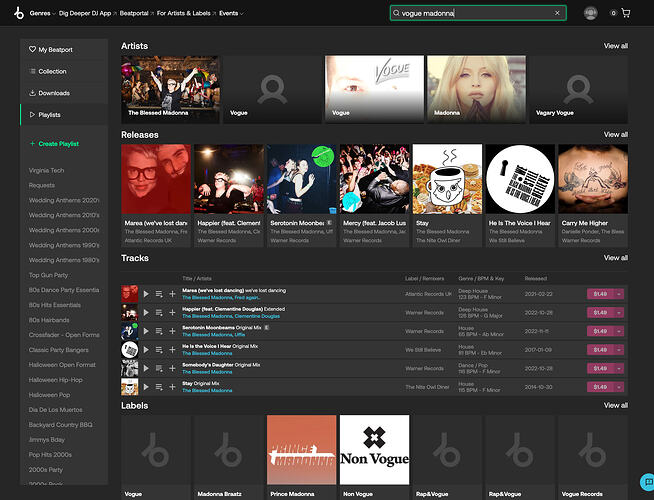Select Playlists in sidebar
This screenshot has width=654, height=500.
coord(64,115)
